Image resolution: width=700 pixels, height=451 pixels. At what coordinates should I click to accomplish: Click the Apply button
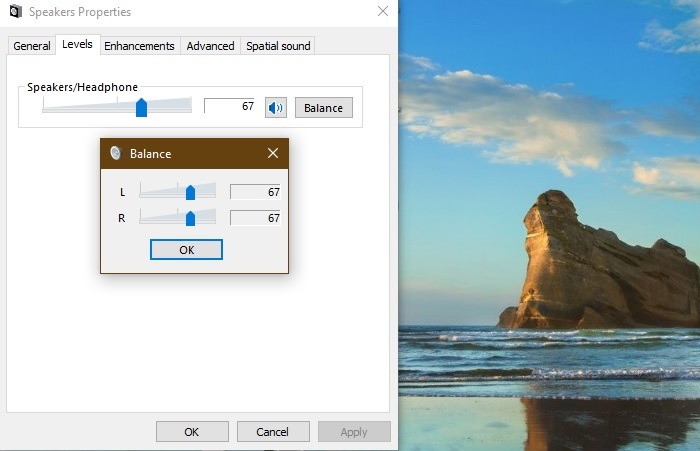pos(354,432)
